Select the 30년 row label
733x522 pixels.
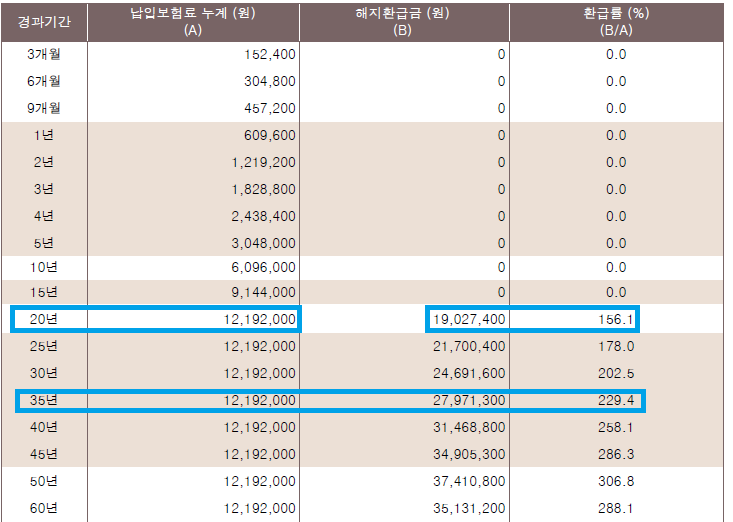click(x=44, y=373)
